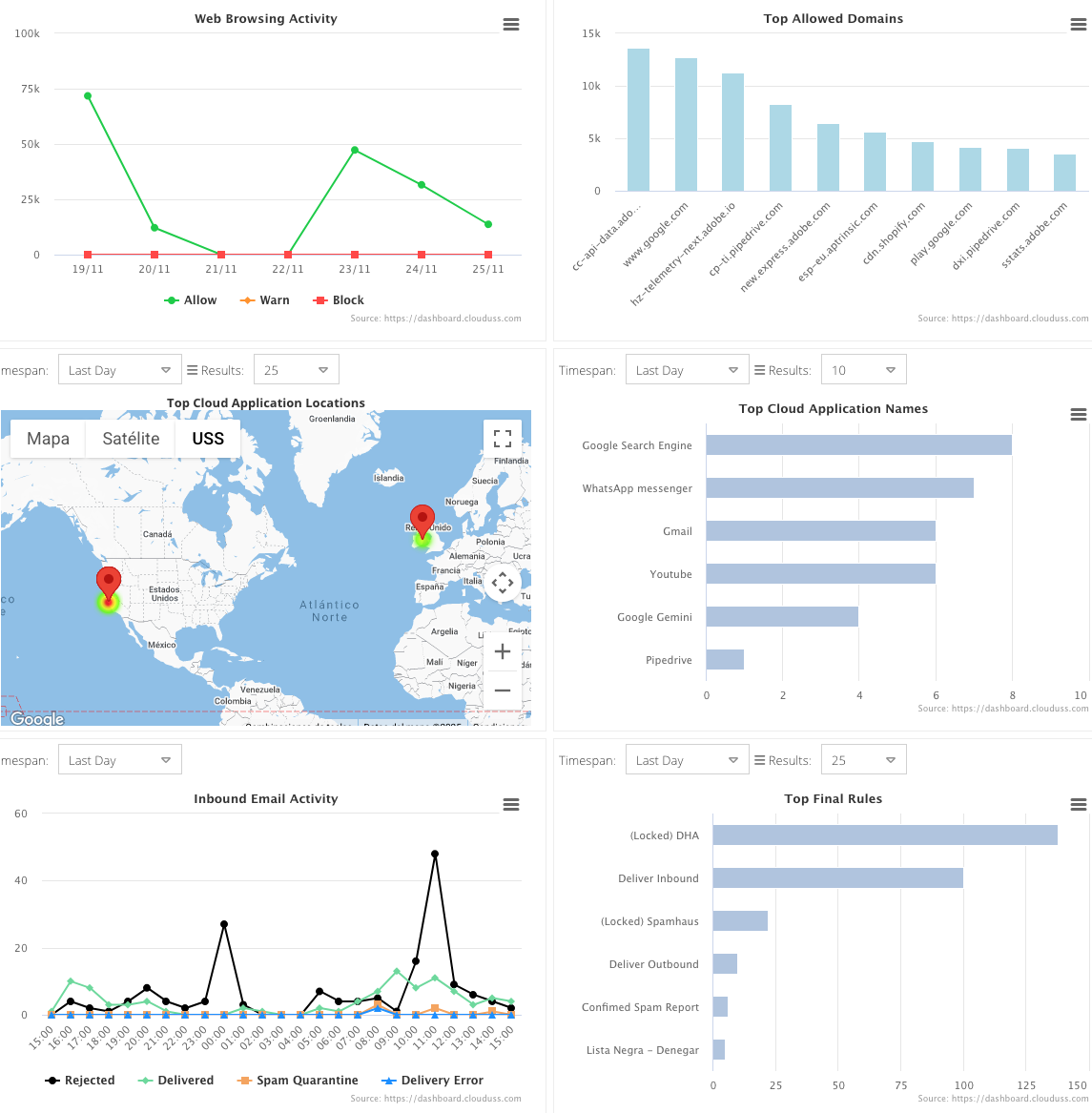Click source link under Top Allowed Domains
The image size is (1092, 1113).
pyautogui.click(x=1003, y=319)
